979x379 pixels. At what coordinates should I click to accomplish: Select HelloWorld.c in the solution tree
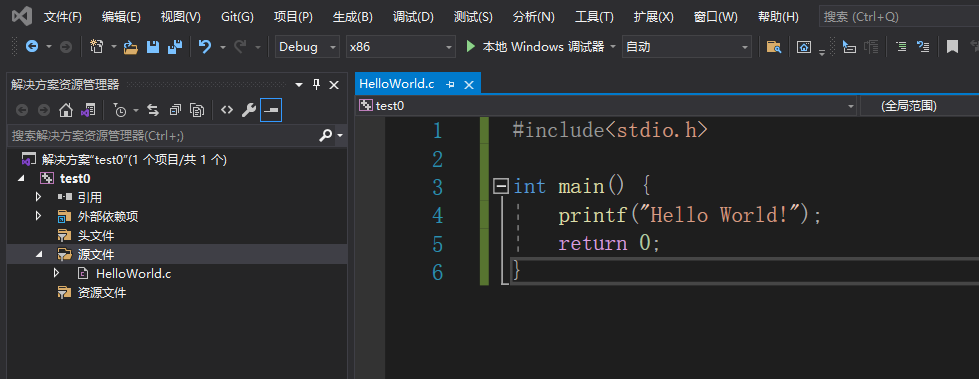[133, 273]
